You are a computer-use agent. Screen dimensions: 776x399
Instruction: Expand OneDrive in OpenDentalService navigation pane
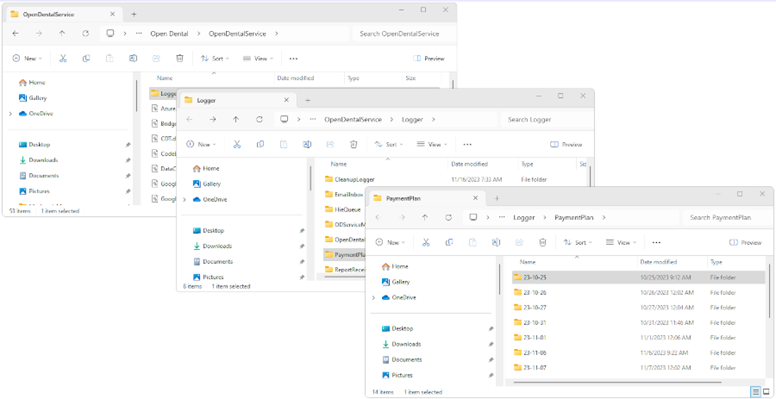coord(10,113)
